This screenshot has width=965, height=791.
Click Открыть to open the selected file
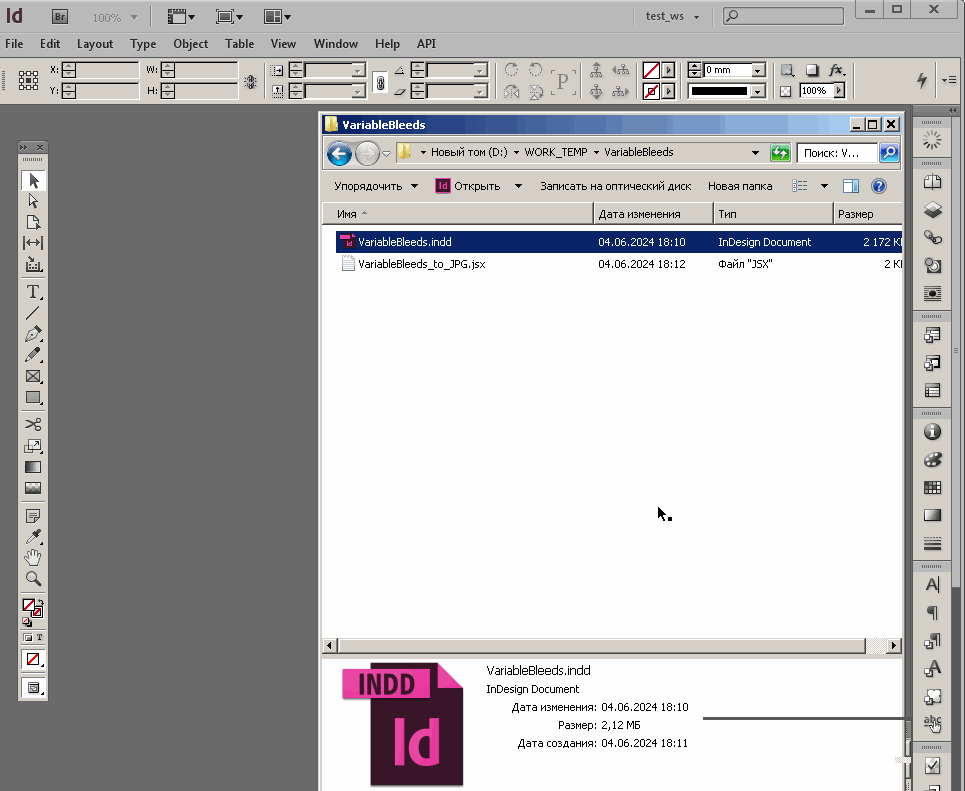pyautogui.click(x=468, y=186)
